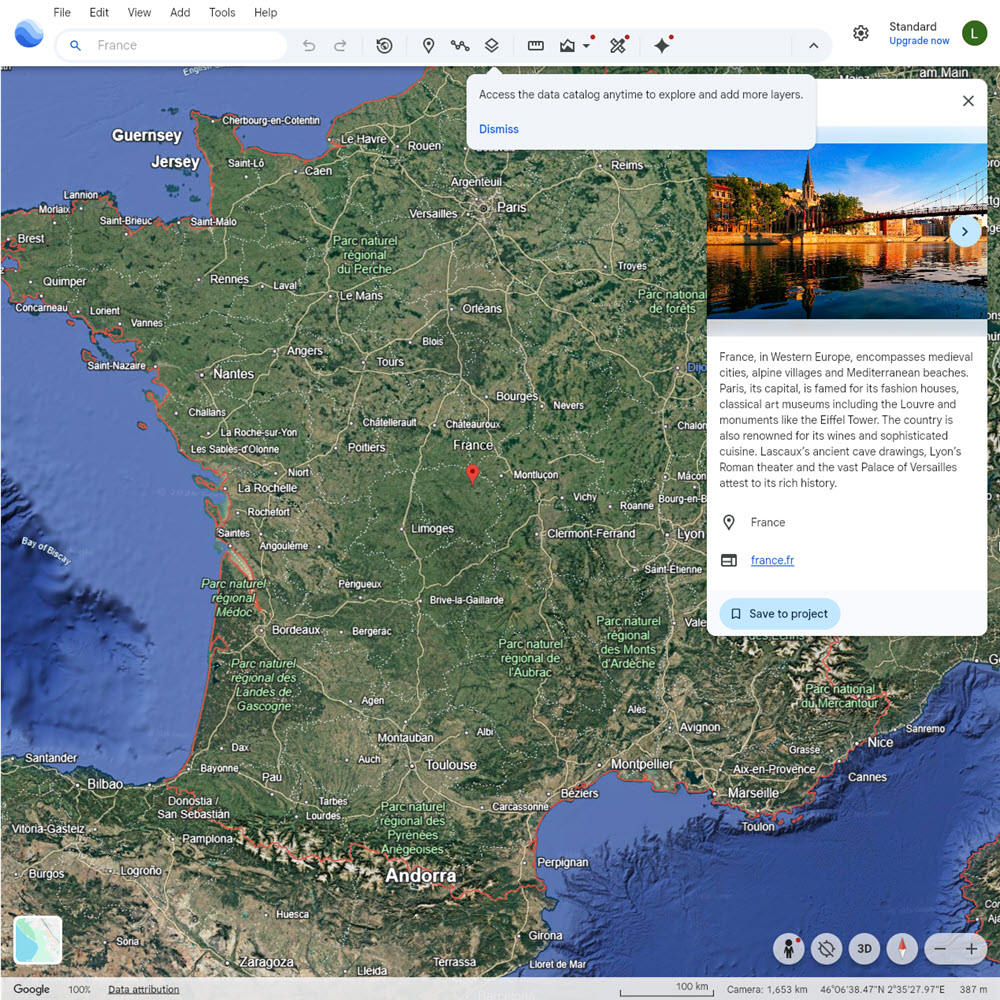1000x1000 pixels.
Task: Close the France info panel
Action: point(968,101)
